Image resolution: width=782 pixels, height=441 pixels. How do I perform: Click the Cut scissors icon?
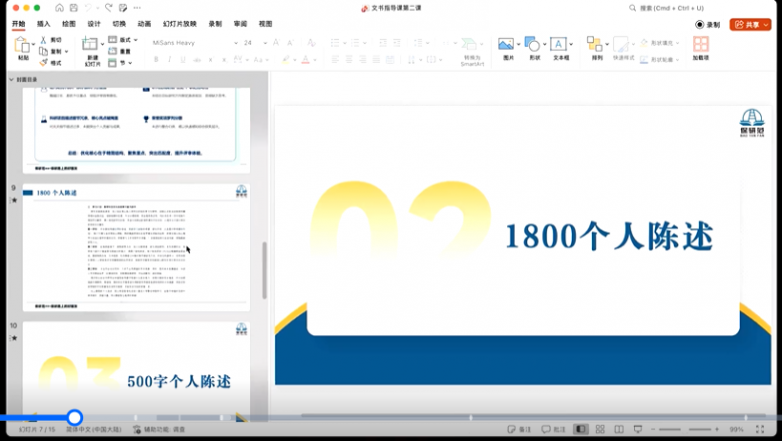click(44, 40)
